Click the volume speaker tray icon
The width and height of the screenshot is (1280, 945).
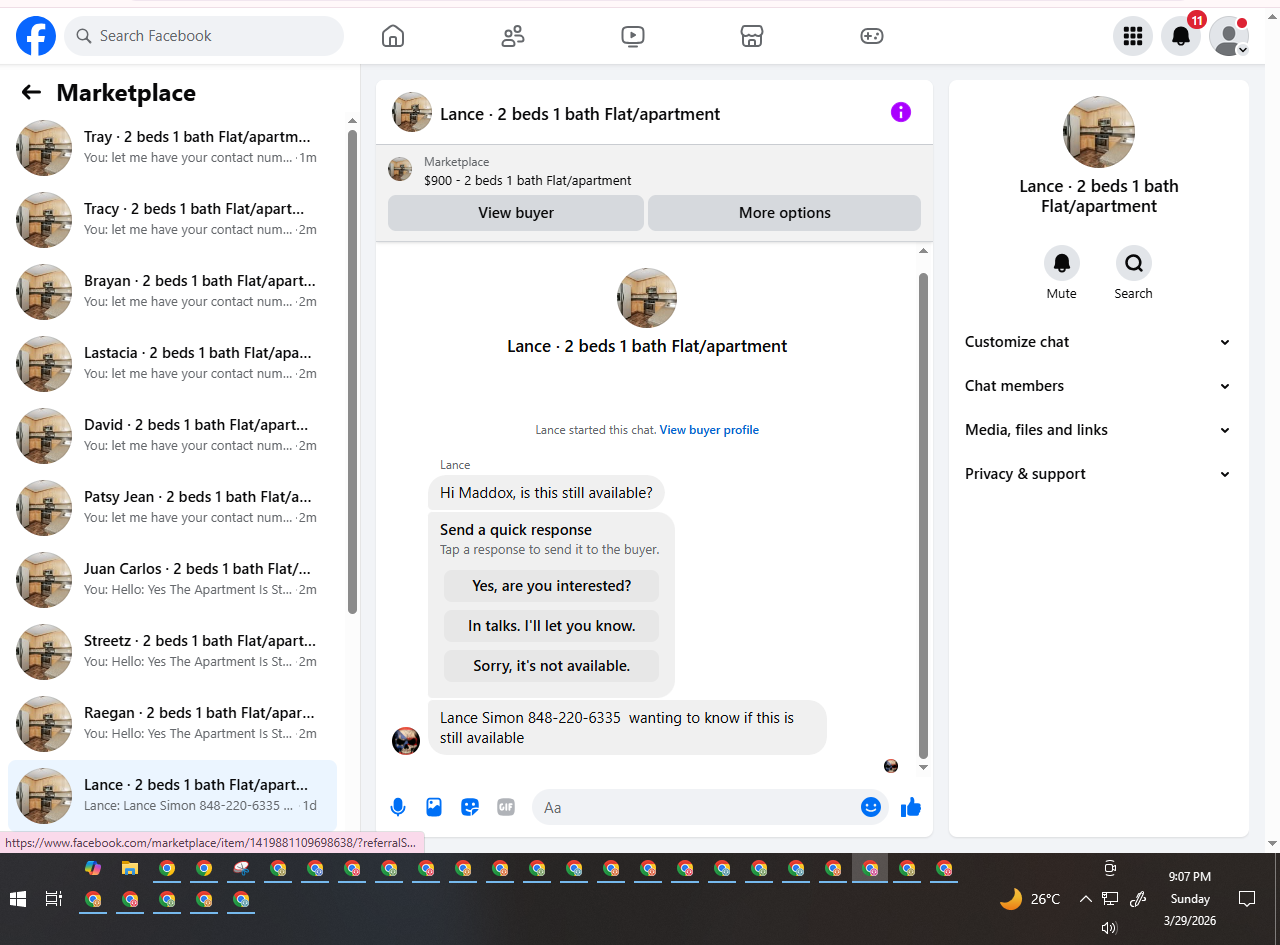[x=1109, y=927]
